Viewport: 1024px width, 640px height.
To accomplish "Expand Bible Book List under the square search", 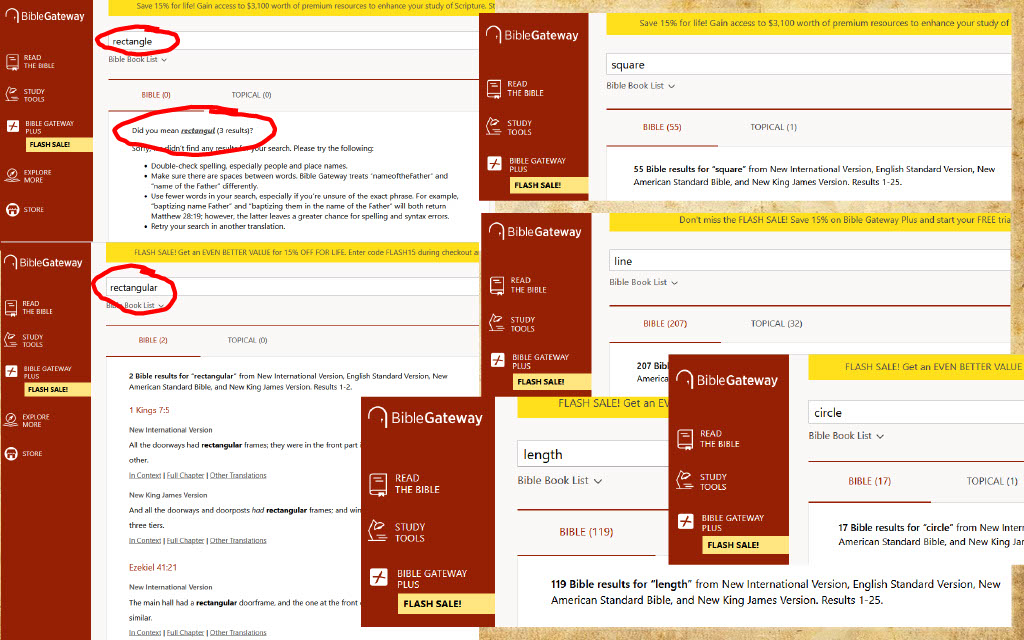I will (x=640, y=86).
